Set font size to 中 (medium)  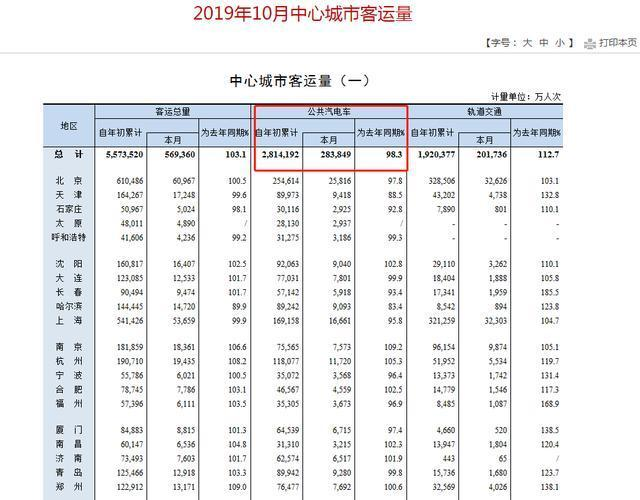point(543,43)
